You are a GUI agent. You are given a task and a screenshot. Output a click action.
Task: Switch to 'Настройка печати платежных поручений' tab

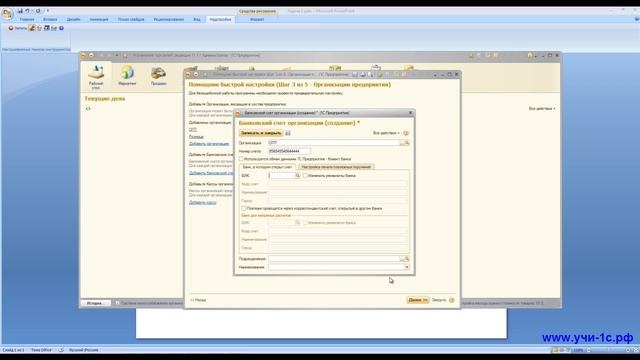click(x=336, y=167)
